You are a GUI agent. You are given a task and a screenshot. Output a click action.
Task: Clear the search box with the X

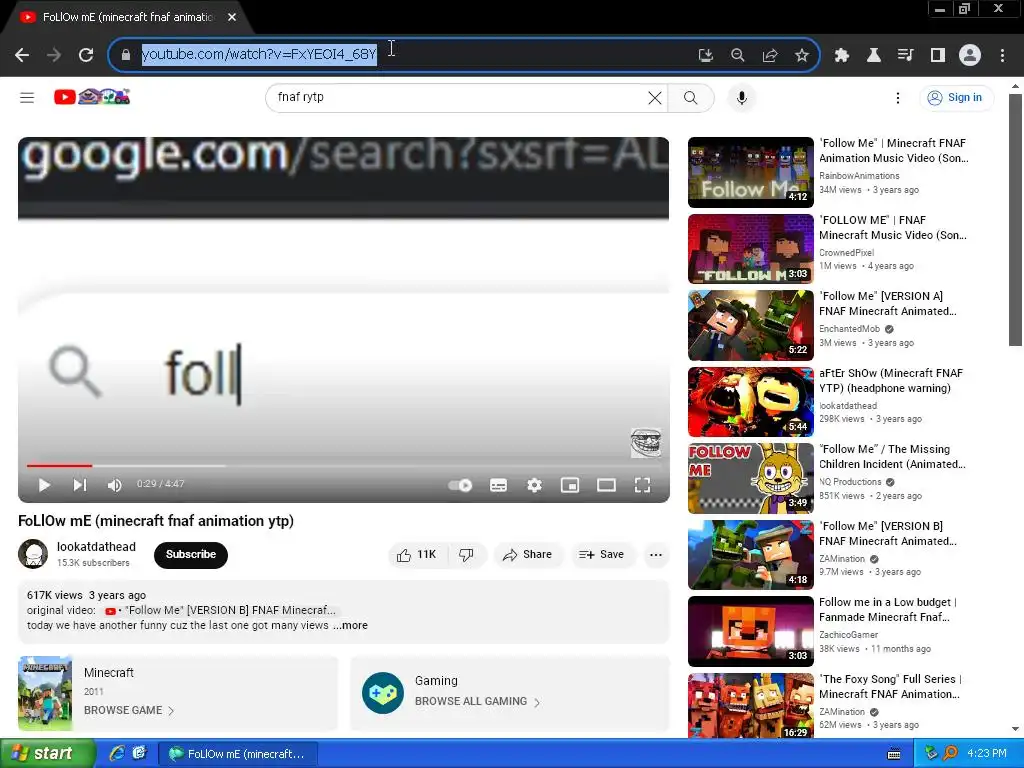654,98
